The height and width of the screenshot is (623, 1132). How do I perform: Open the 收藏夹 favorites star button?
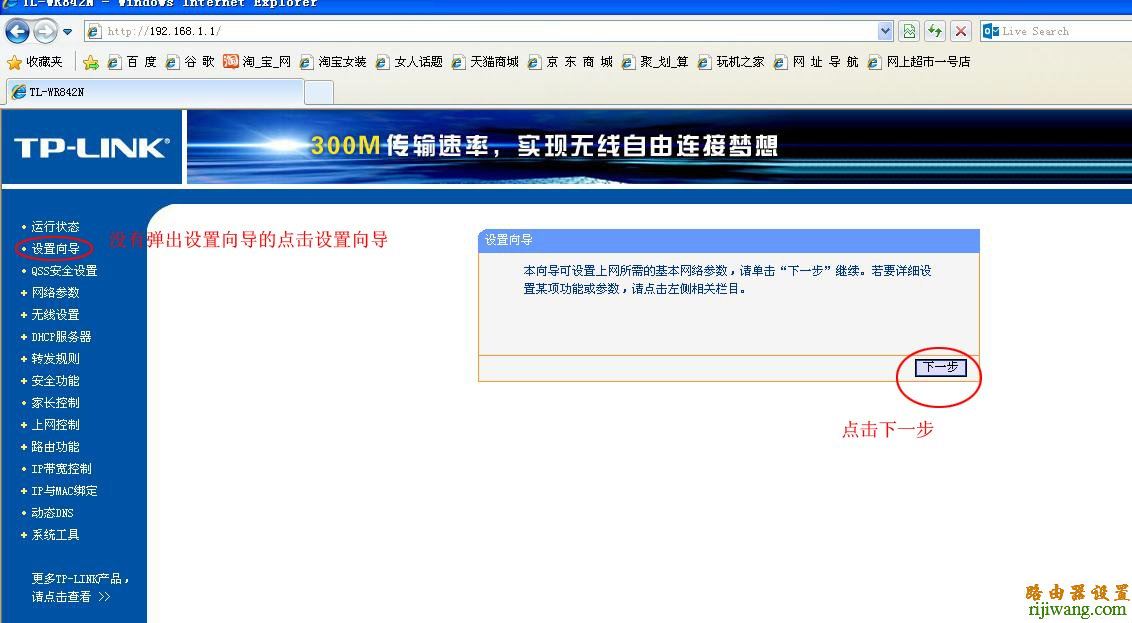coord(35,62)
